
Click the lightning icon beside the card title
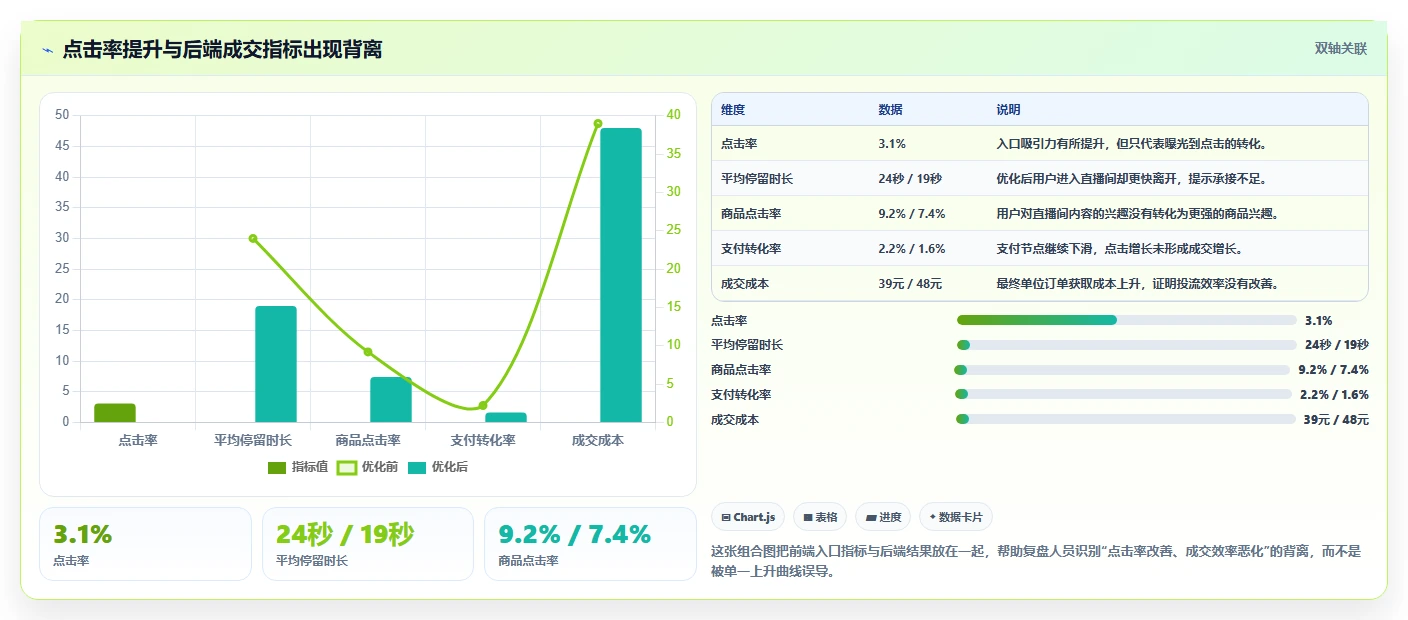[48, 50]
